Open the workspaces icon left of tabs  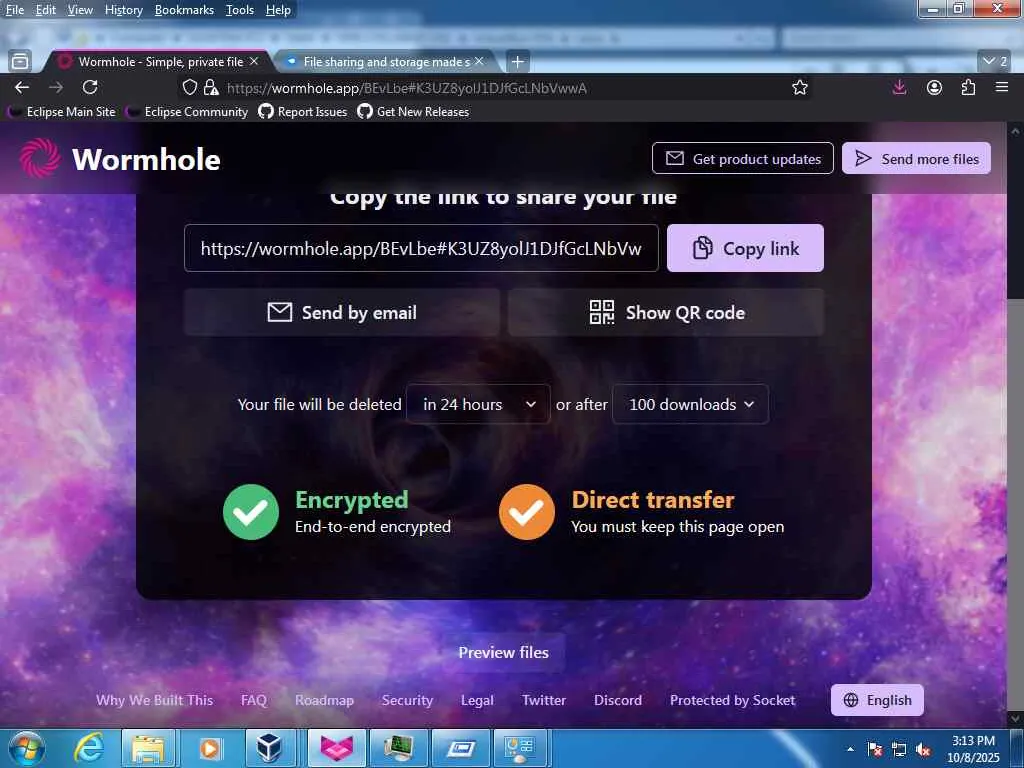click(x=20, y=61)
